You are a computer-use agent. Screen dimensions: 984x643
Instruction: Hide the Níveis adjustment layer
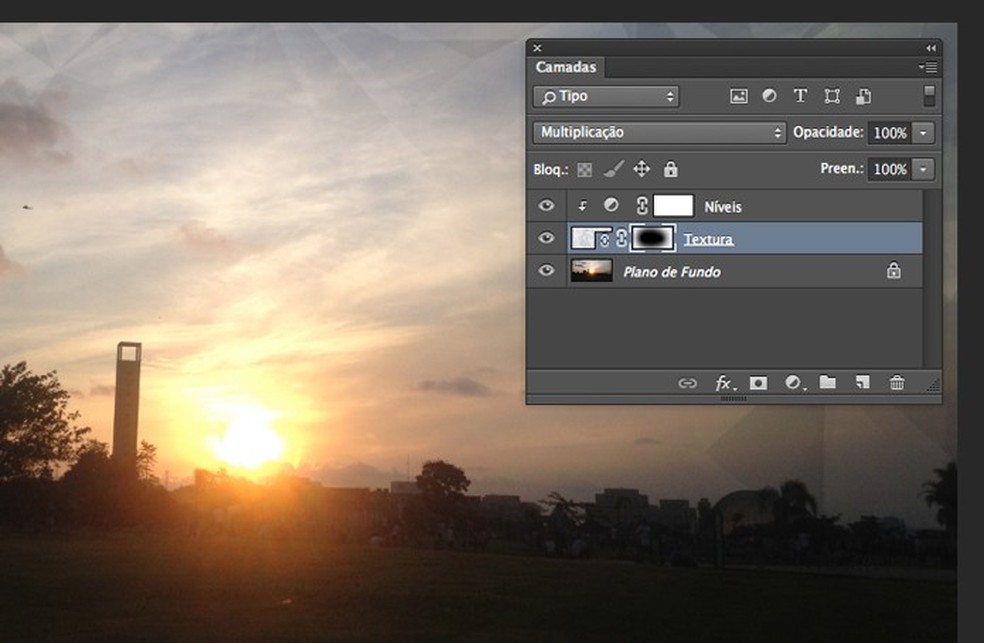pos(546,206)
